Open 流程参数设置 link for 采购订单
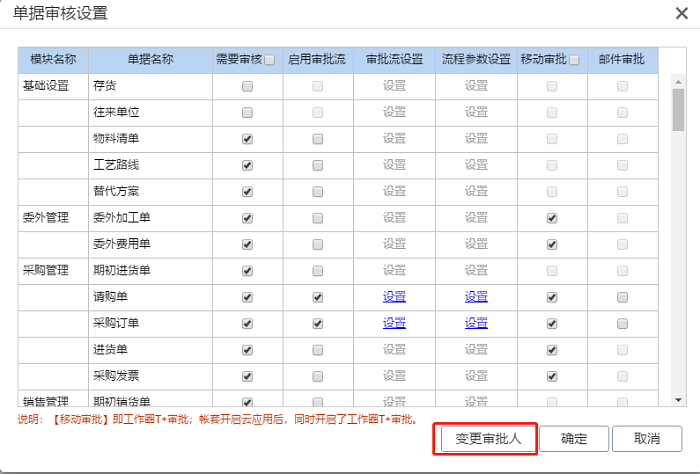The height and width of the screenshot is (474, 700). coord(476,323)
